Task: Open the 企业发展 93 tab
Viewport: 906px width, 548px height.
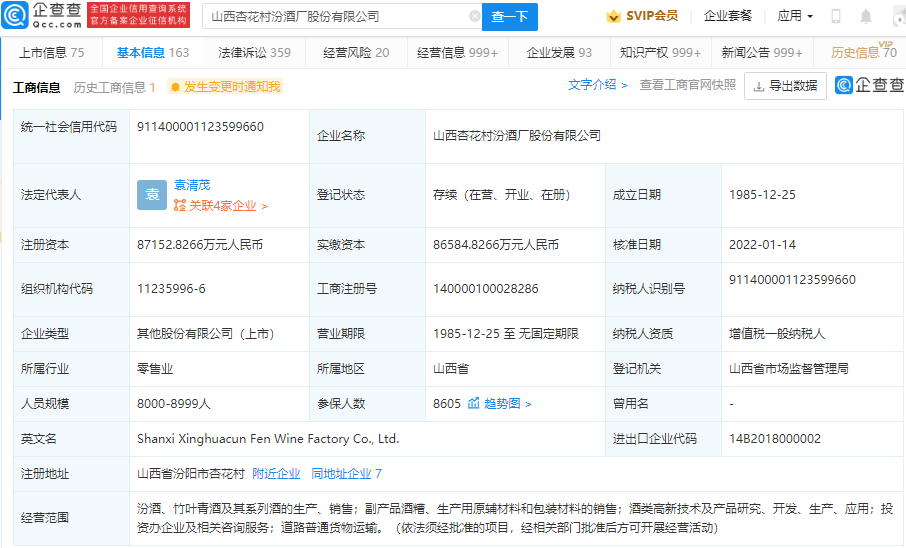Action: coord(559,53)
